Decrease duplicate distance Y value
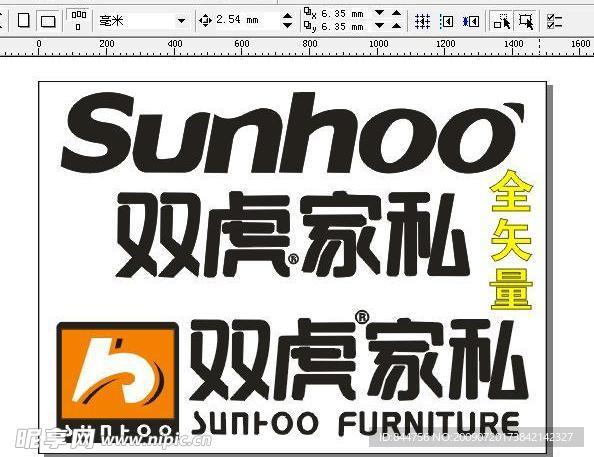The width and height of the screenshot is (594, 457). click(379, 26)
